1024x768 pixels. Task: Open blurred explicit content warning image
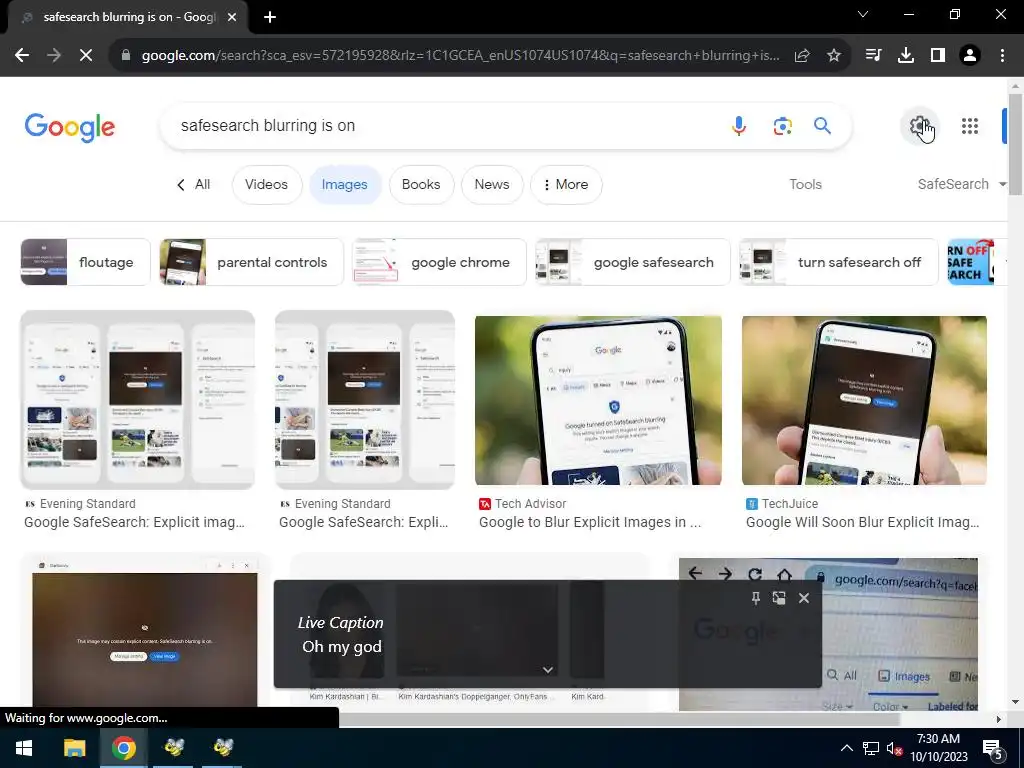(144, 633)
